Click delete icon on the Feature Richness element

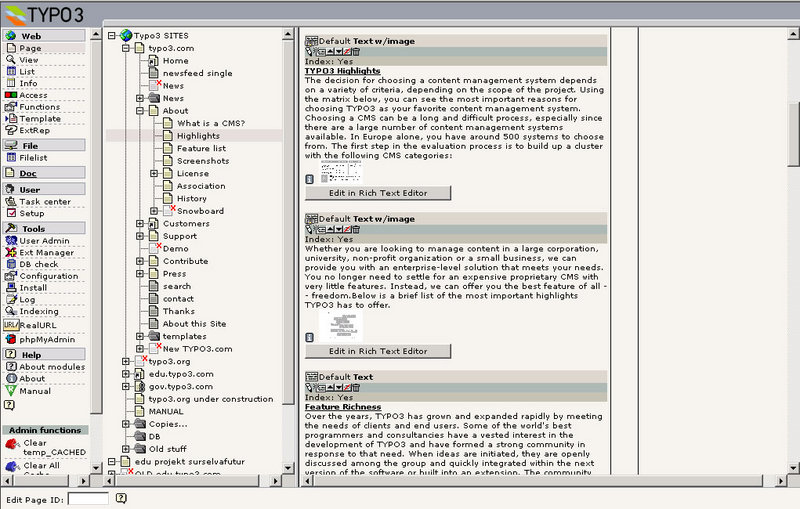(x=356, y=388)
